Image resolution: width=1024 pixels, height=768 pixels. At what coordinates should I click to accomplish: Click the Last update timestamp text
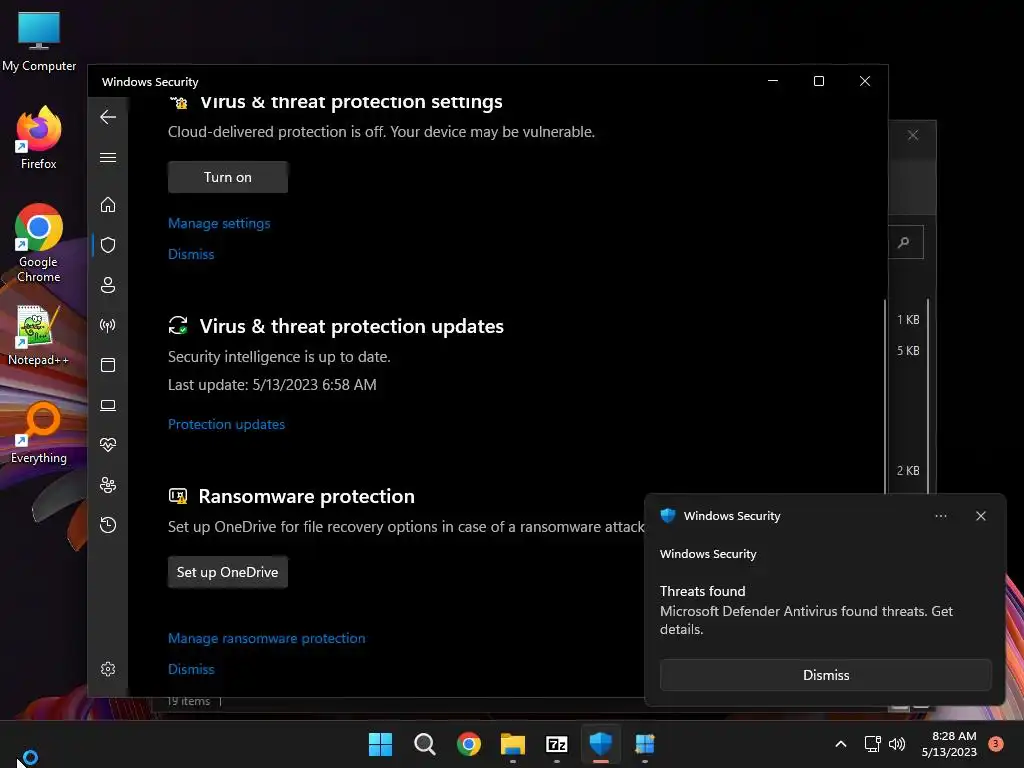pos(272,385)
